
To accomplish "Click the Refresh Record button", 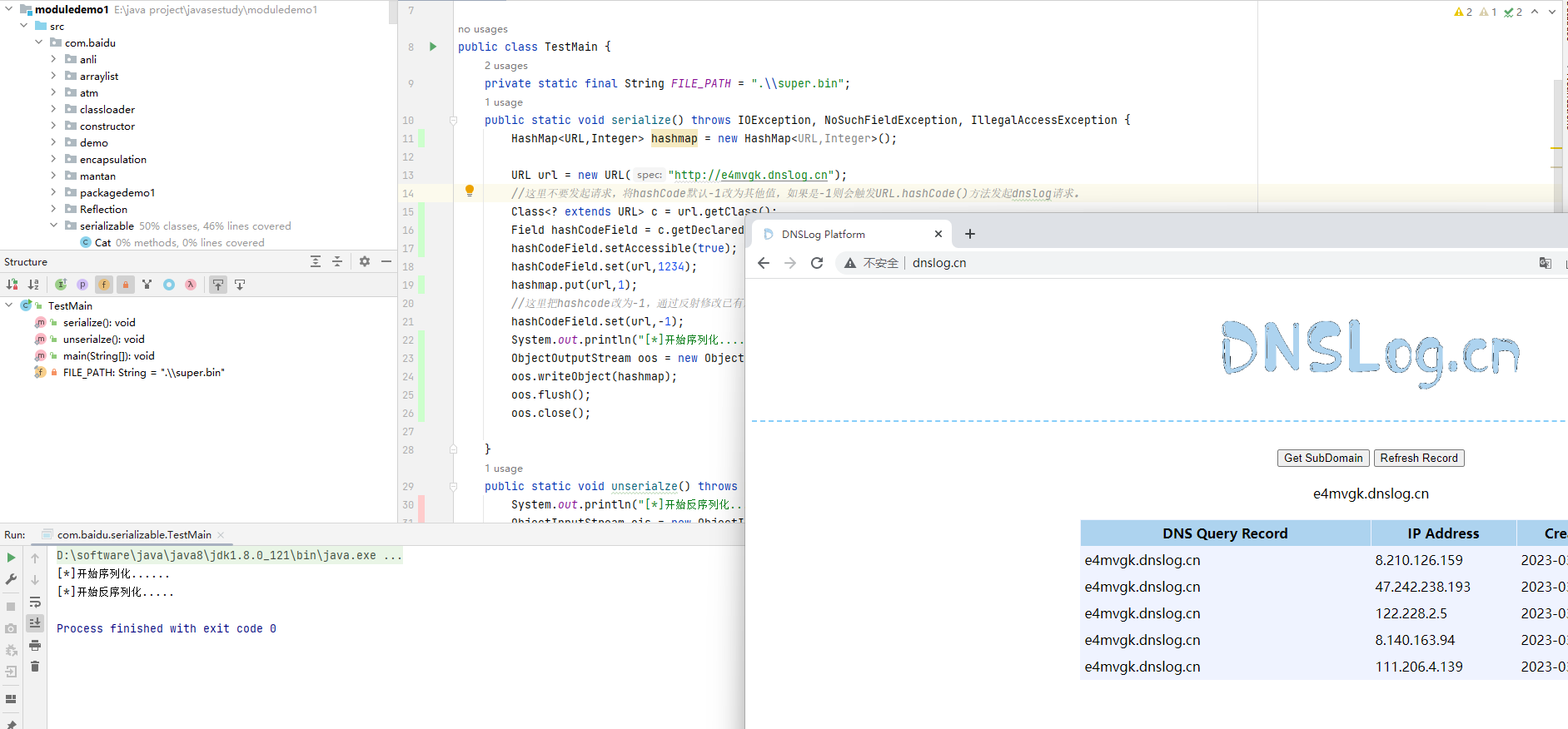I will pos(1419,458).
